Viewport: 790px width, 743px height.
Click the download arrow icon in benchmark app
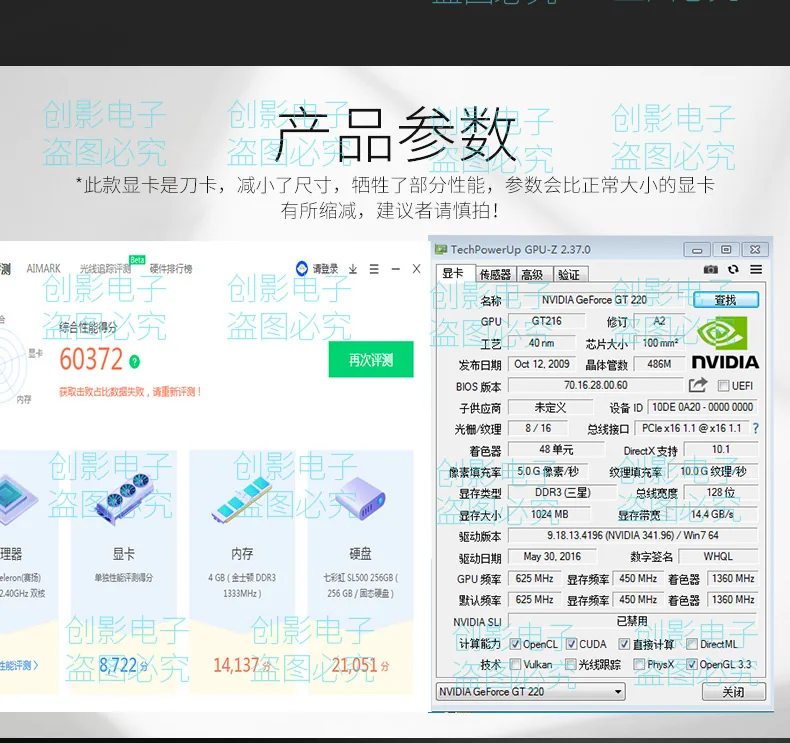353,269
